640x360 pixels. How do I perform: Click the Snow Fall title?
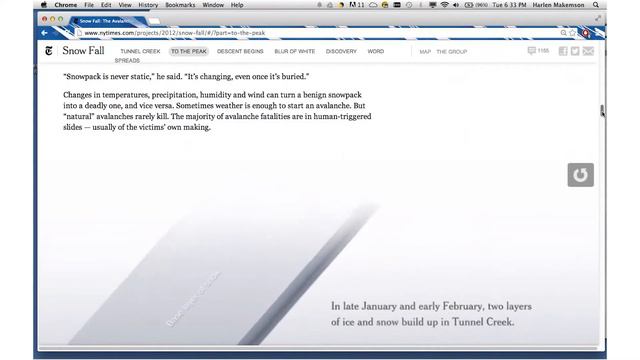(83, 51)
